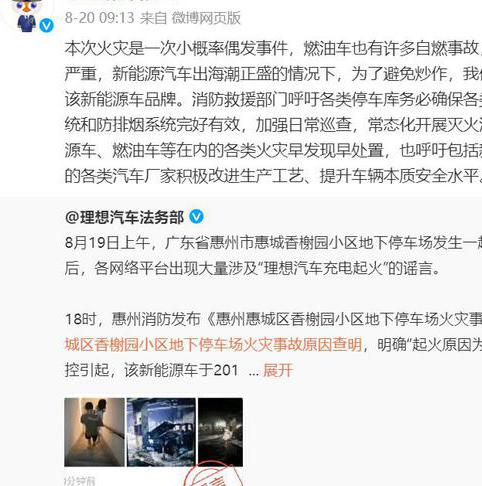The image size is (482, 486).
Task: Click the verified badge beside 理想汽车法务部
Action: coord(196,217)
